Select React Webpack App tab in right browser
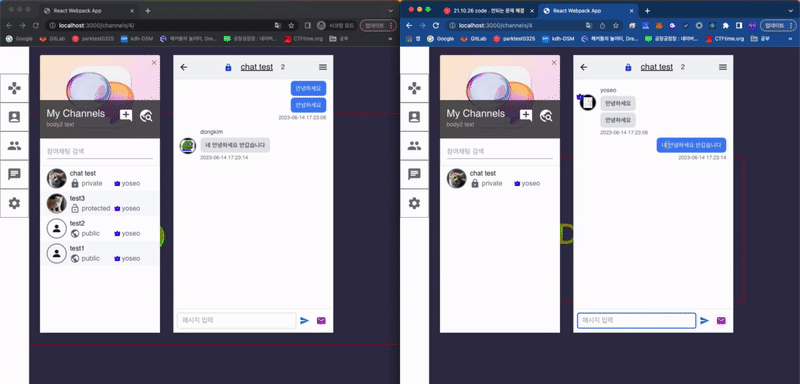The height and width of the screenshot is (384, 800). click(x=588, y=11)
